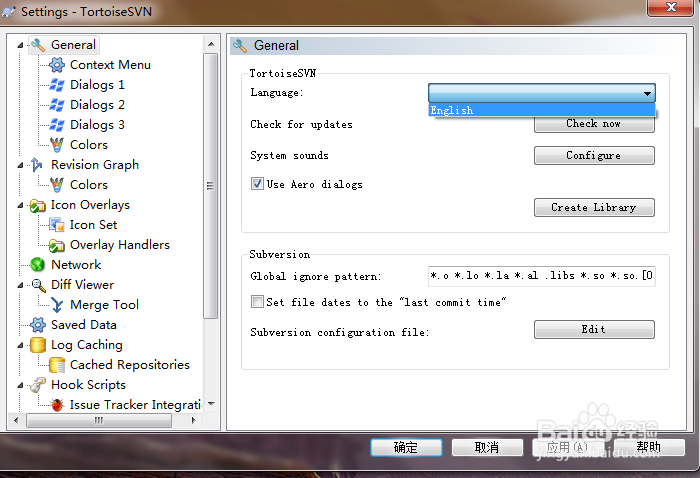Click the Create Library button
The height and width of the screenshot is (478, 700).
[x=594, y=208]
